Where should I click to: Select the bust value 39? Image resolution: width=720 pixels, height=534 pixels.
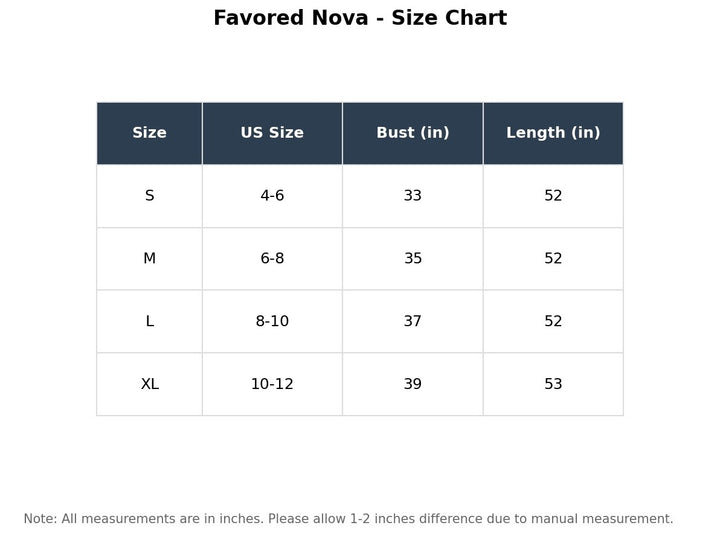pyautogui.click(x=413, y=384)
